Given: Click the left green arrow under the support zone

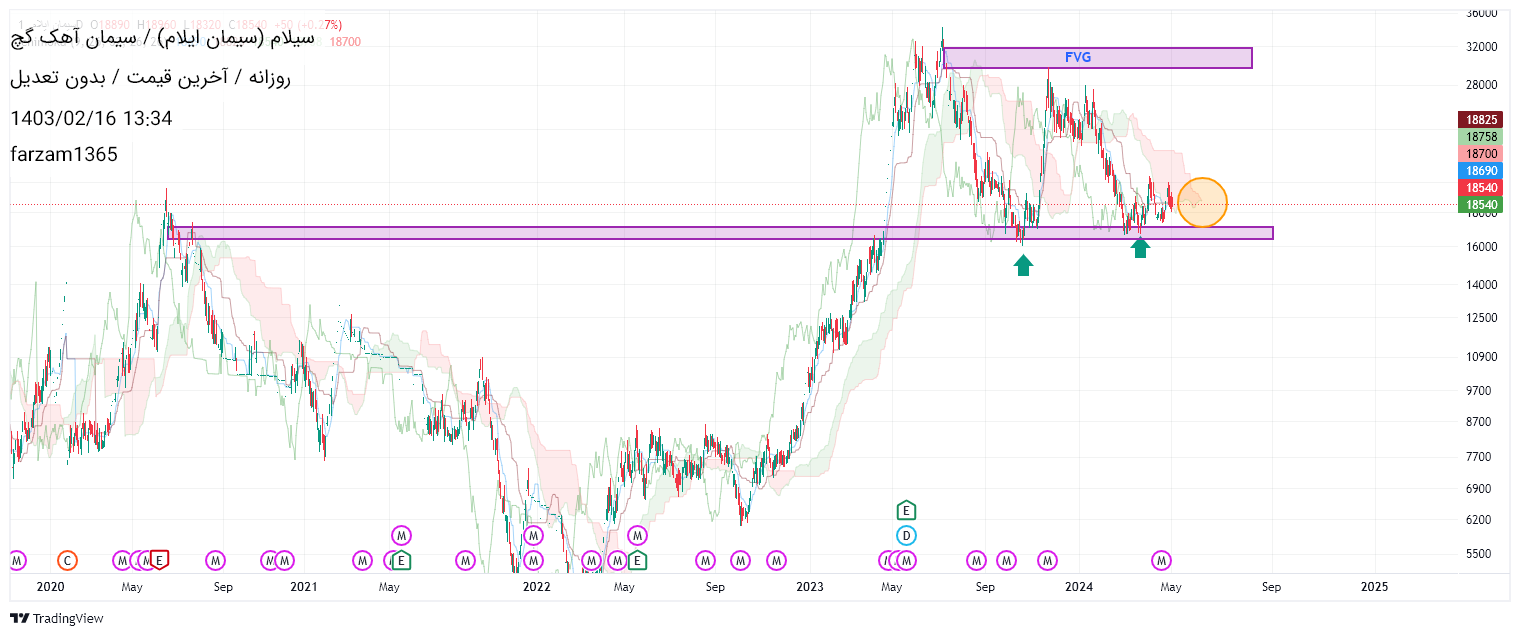Looking at the screenshot, I should click(1023, 264).
